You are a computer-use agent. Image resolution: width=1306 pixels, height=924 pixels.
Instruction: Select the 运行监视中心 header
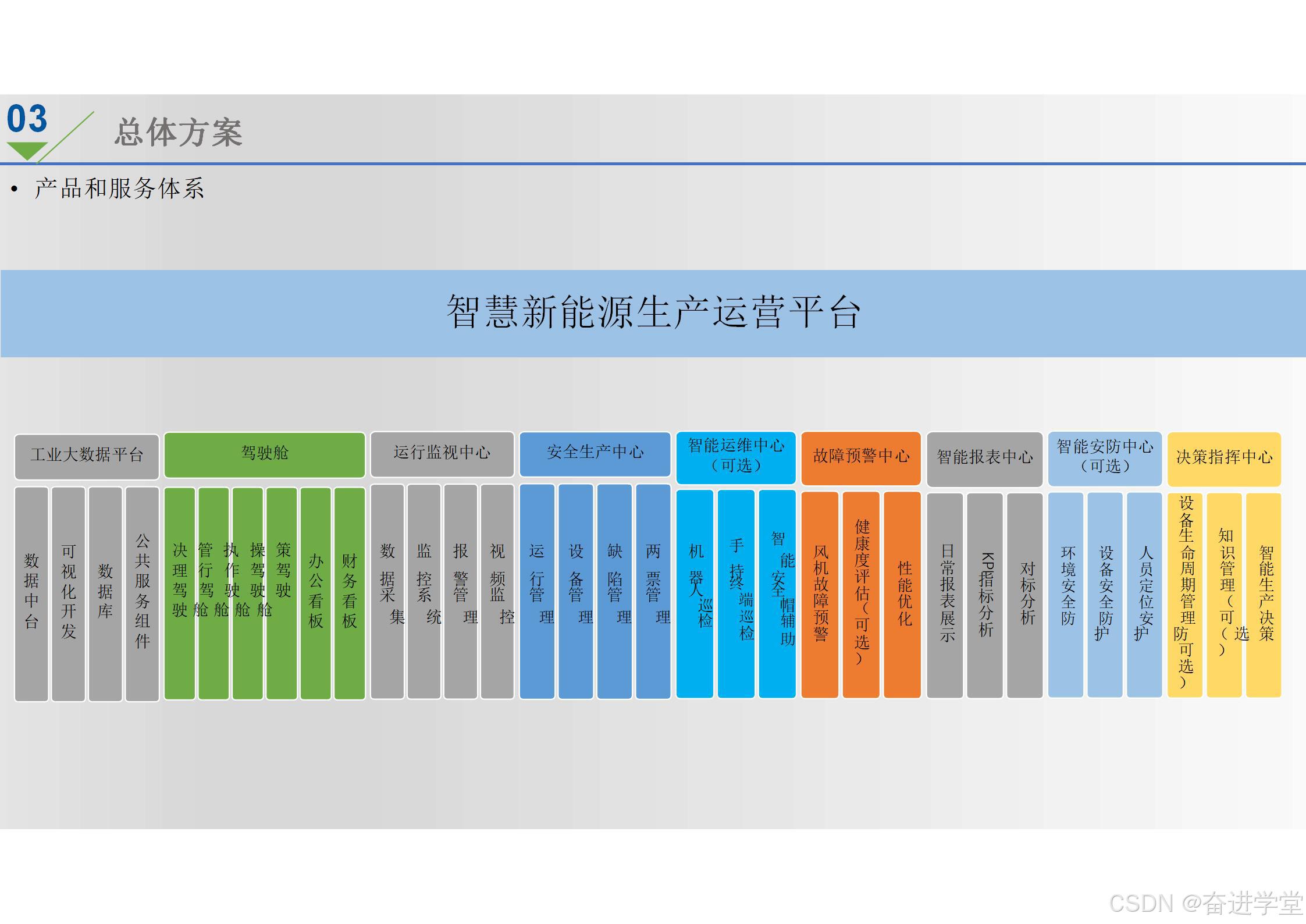(x=442, y=453)
